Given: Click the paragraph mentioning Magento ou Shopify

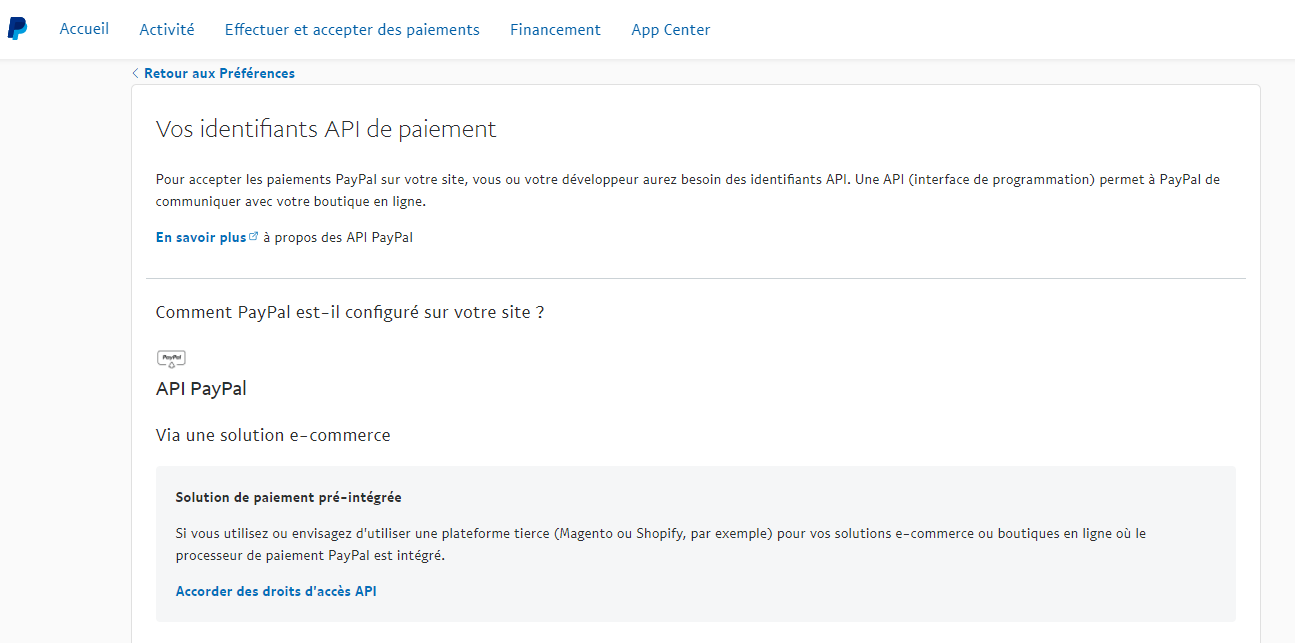Looking at the screenshot, I should click(x=660, y=544).
